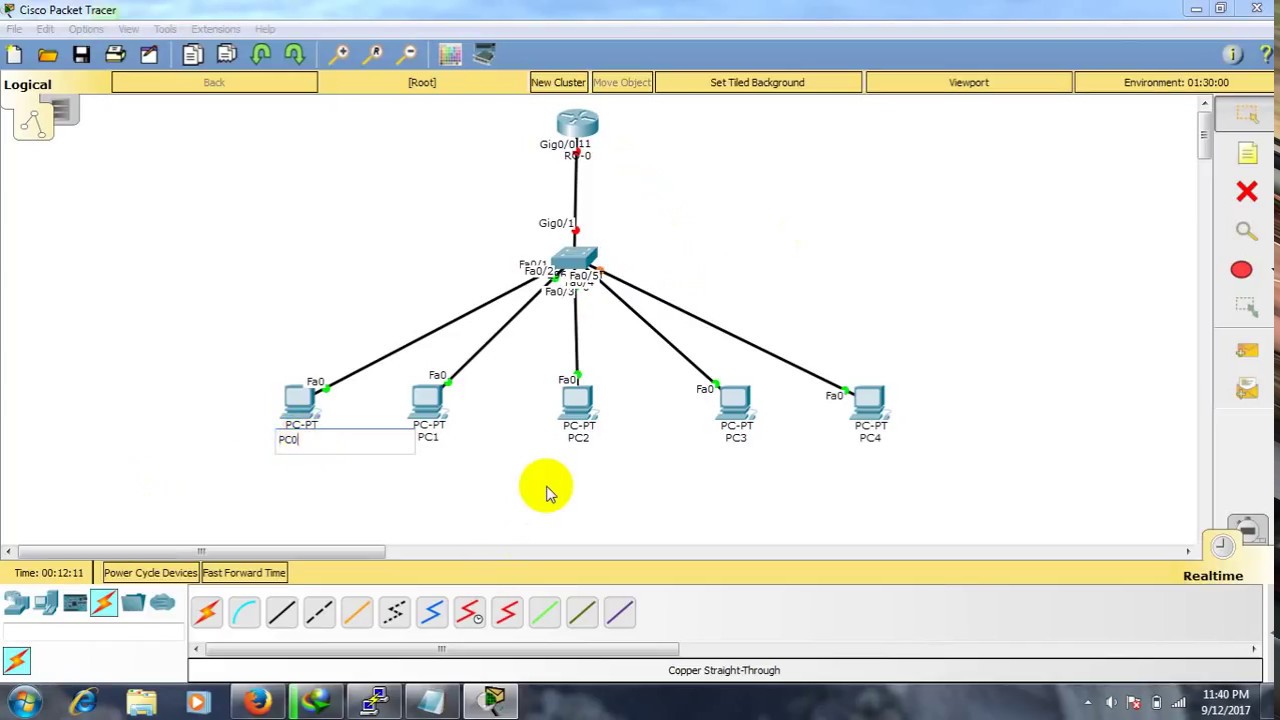Open a file using the folder icon
The height and width of the screenshot is (720, 1280).
click(47, 55)
